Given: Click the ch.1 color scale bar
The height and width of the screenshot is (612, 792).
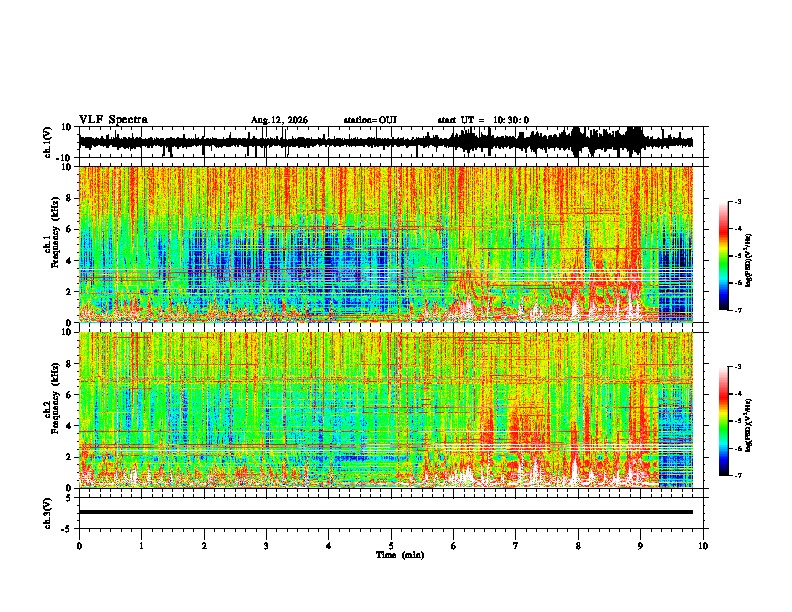Looking at the screenshot, I should point(724,256).
